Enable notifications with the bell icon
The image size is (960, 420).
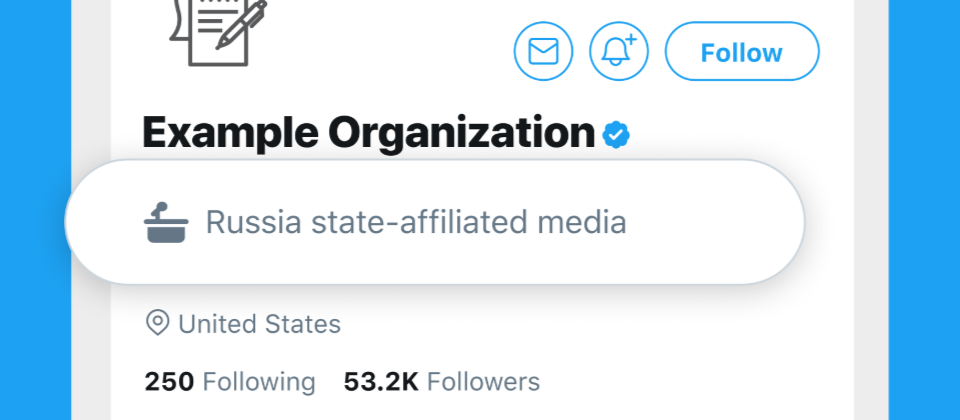[619, 51]
